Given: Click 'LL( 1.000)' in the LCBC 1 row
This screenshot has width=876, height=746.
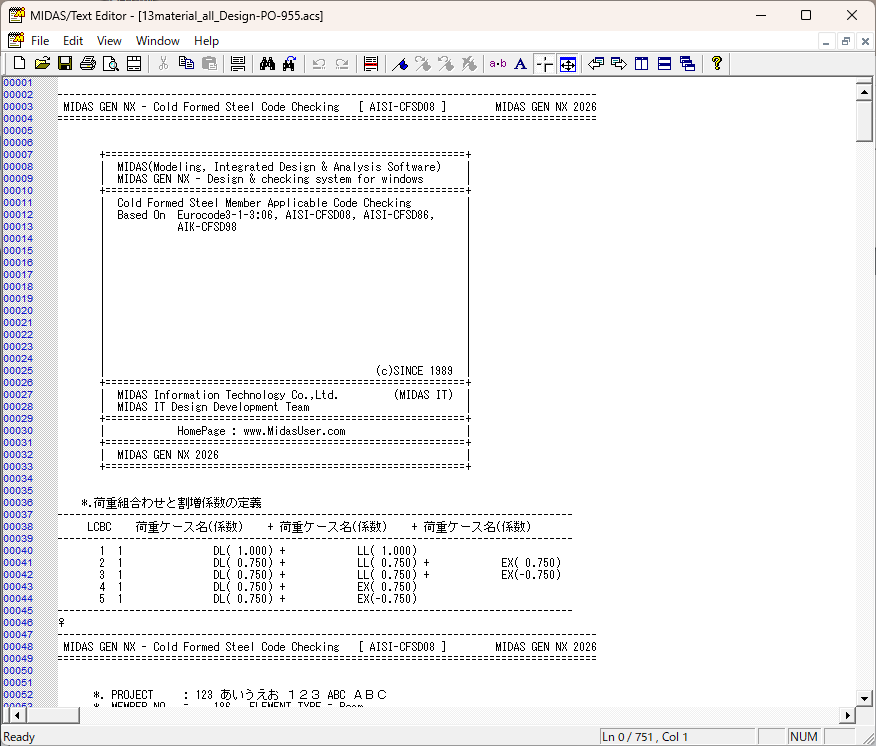Looking at the screenshot, I should coord(387,551).
